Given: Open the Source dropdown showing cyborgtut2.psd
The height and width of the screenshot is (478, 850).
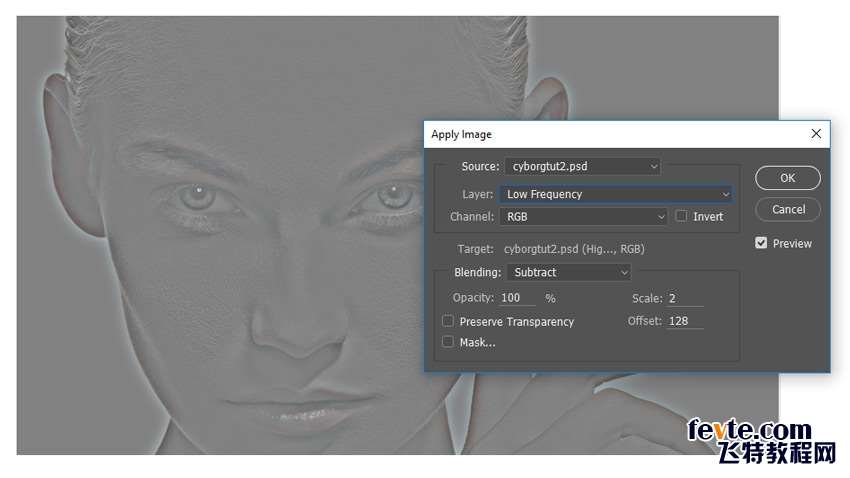Looking at the screenshot, I should pos(583,166).
